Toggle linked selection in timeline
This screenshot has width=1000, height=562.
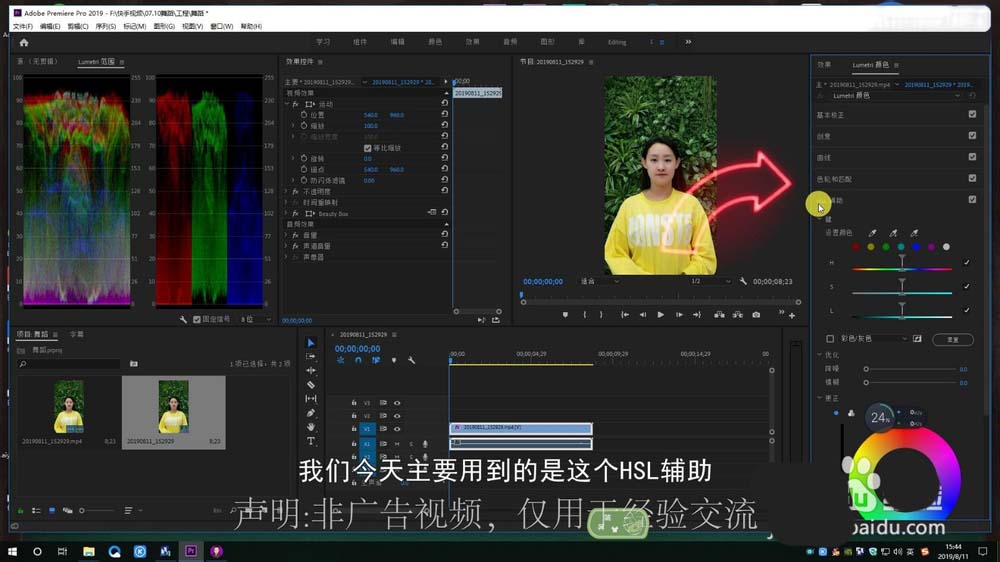click(376, 360)
